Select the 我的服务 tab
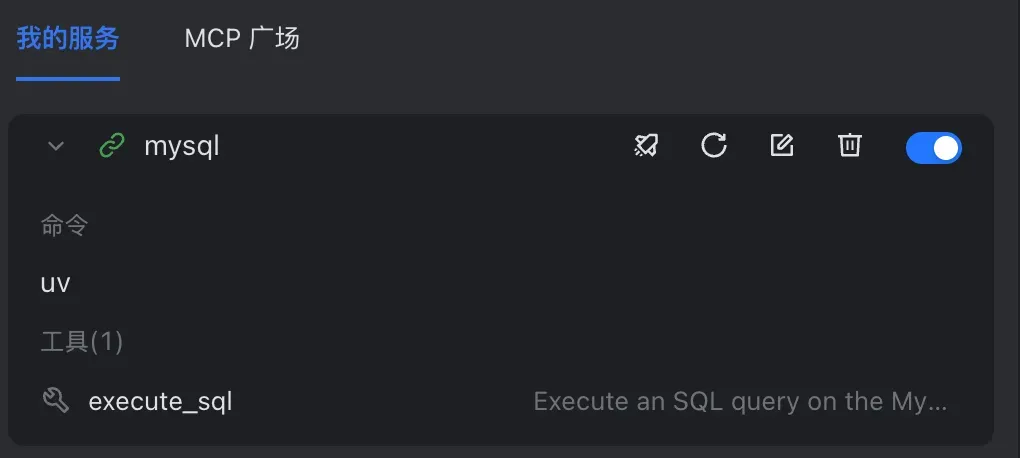Screen dimensions: 1020x458 (68, 38)
